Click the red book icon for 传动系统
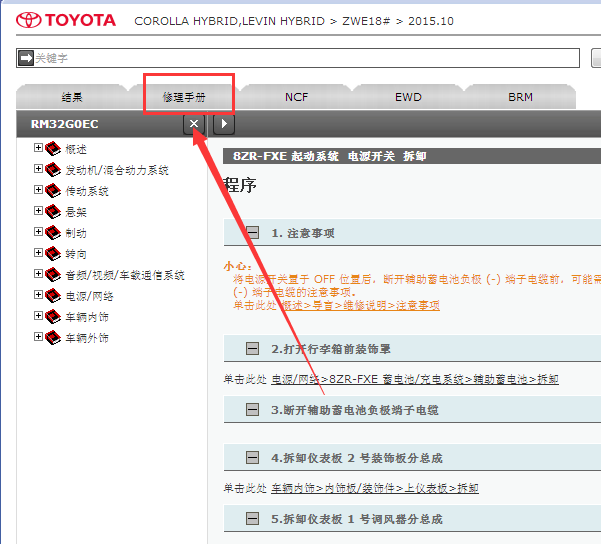601x544 pixels. point(53,191)
